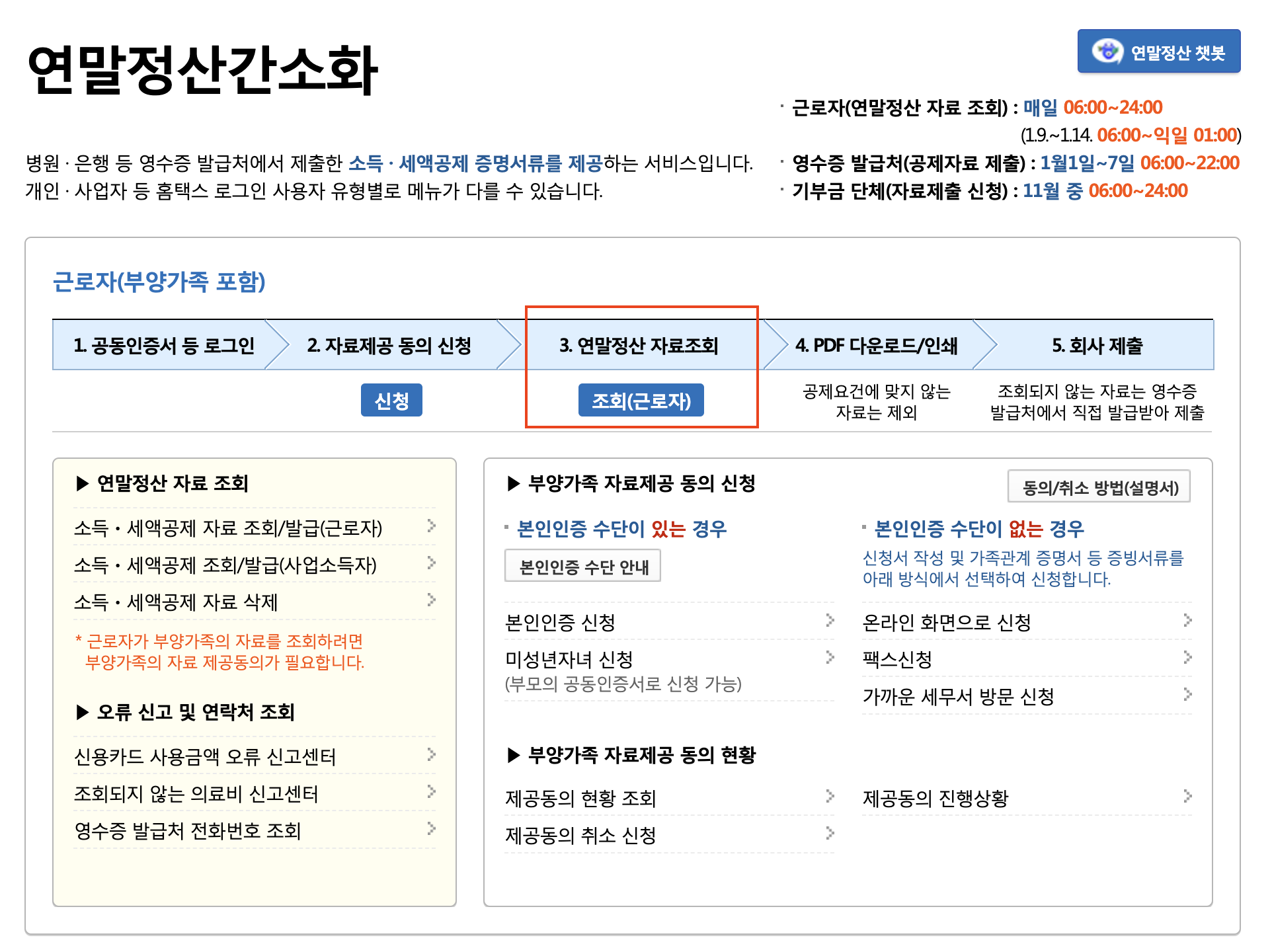
Task: Click the blue 신청 button under step 2
Action: click(391, 401)
